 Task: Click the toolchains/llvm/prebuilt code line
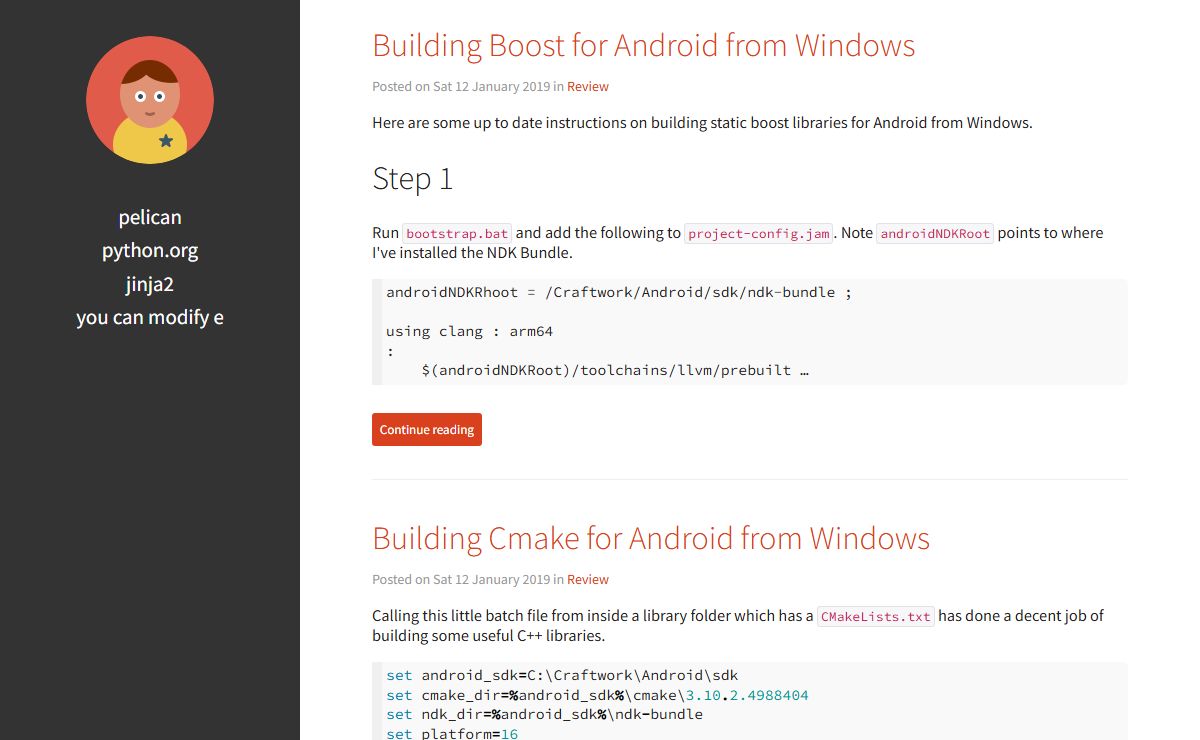pyautogui.click(x=615, y=370)
